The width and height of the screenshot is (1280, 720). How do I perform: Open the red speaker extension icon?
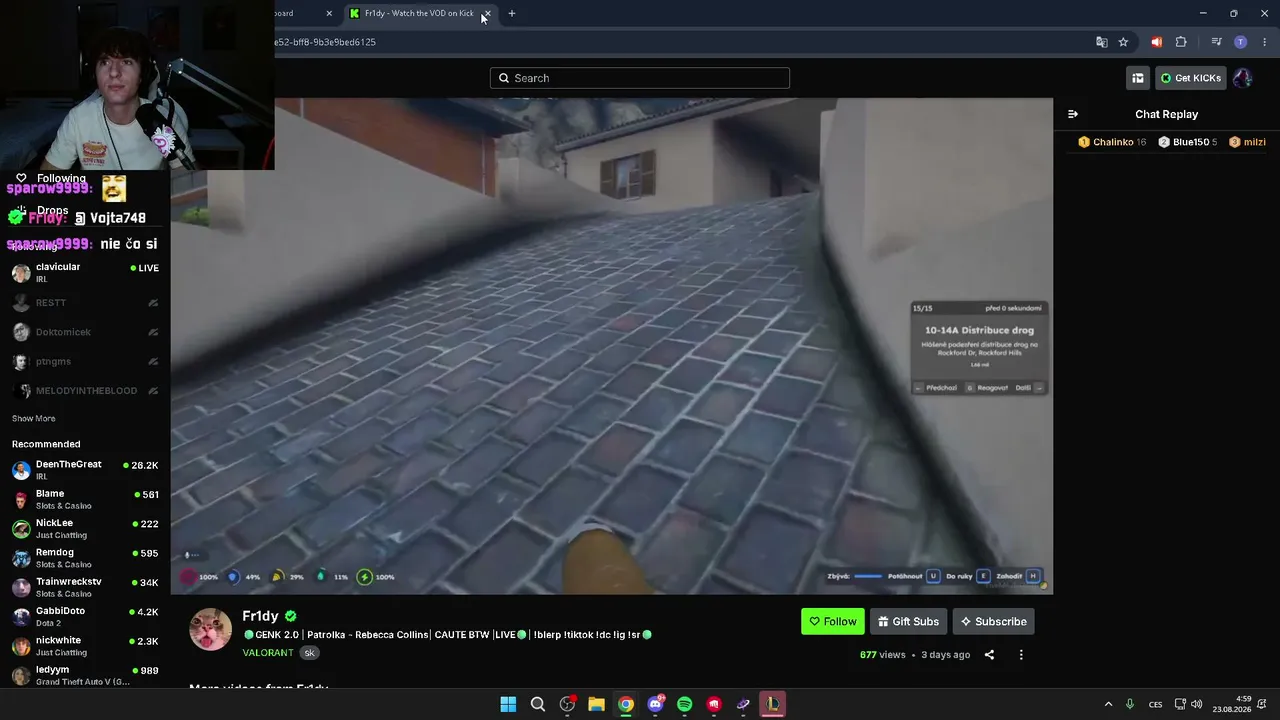coord(1157,42)
